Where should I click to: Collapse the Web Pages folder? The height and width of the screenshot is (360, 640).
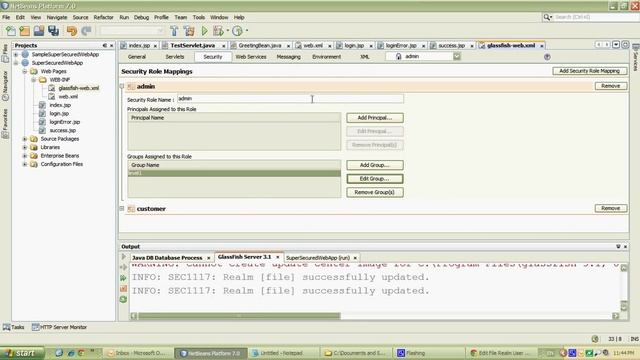[24, 71]
